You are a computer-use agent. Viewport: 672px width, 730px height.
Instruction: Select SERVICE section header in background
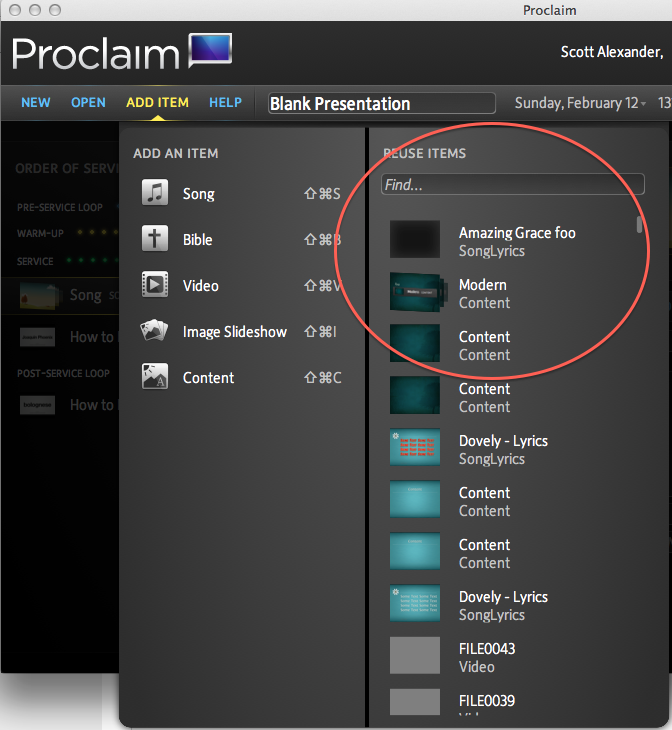pyautogui.click(x=35, y=261)
